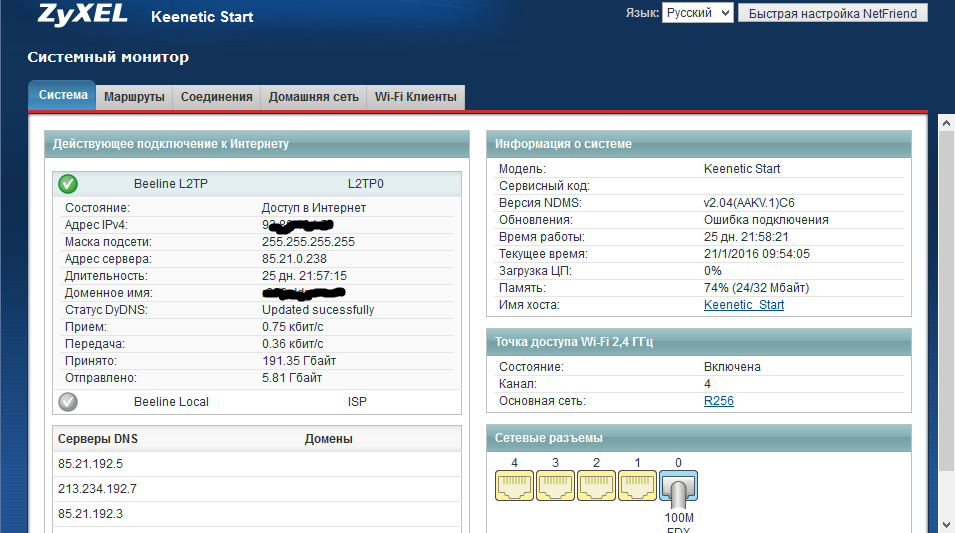Click green checkmark icon for Beeline L2TP
955x533 pixels.
68,183
